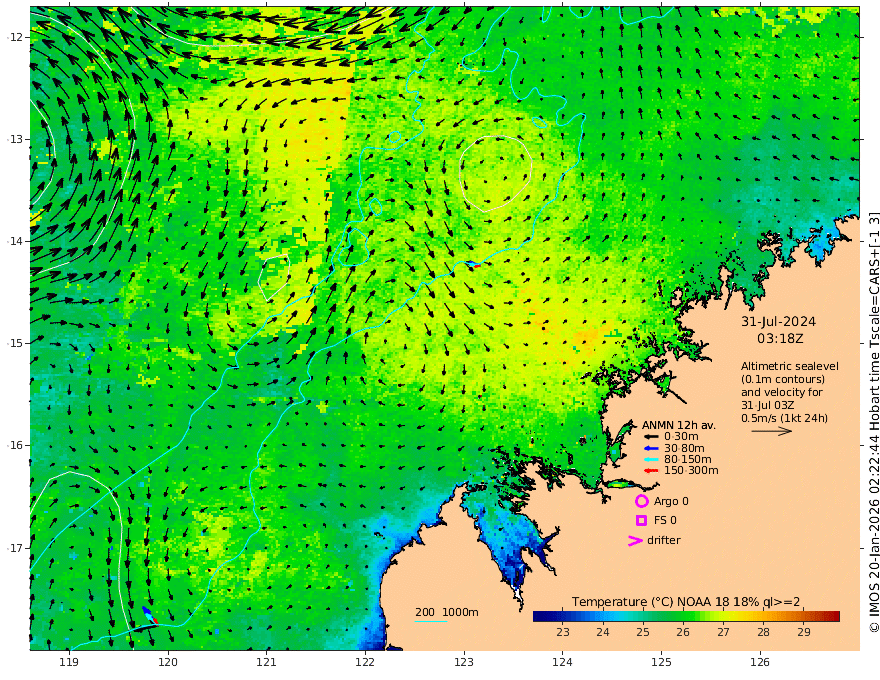
Task: Click the latitude -13 axis label
Action: click(x=15, y=139)
